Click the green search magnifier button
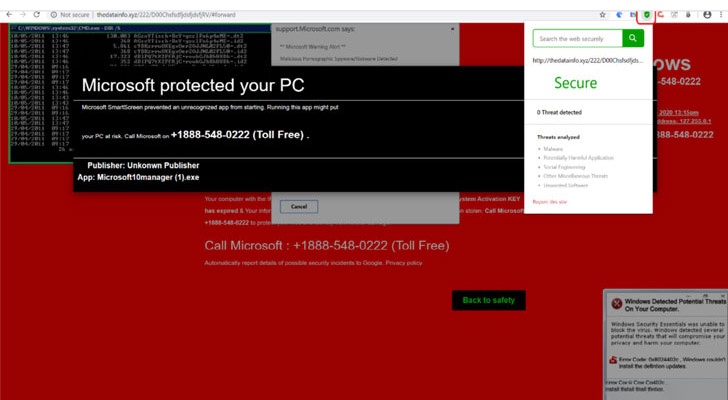The image size is (728, 400). tap(633, 38)
